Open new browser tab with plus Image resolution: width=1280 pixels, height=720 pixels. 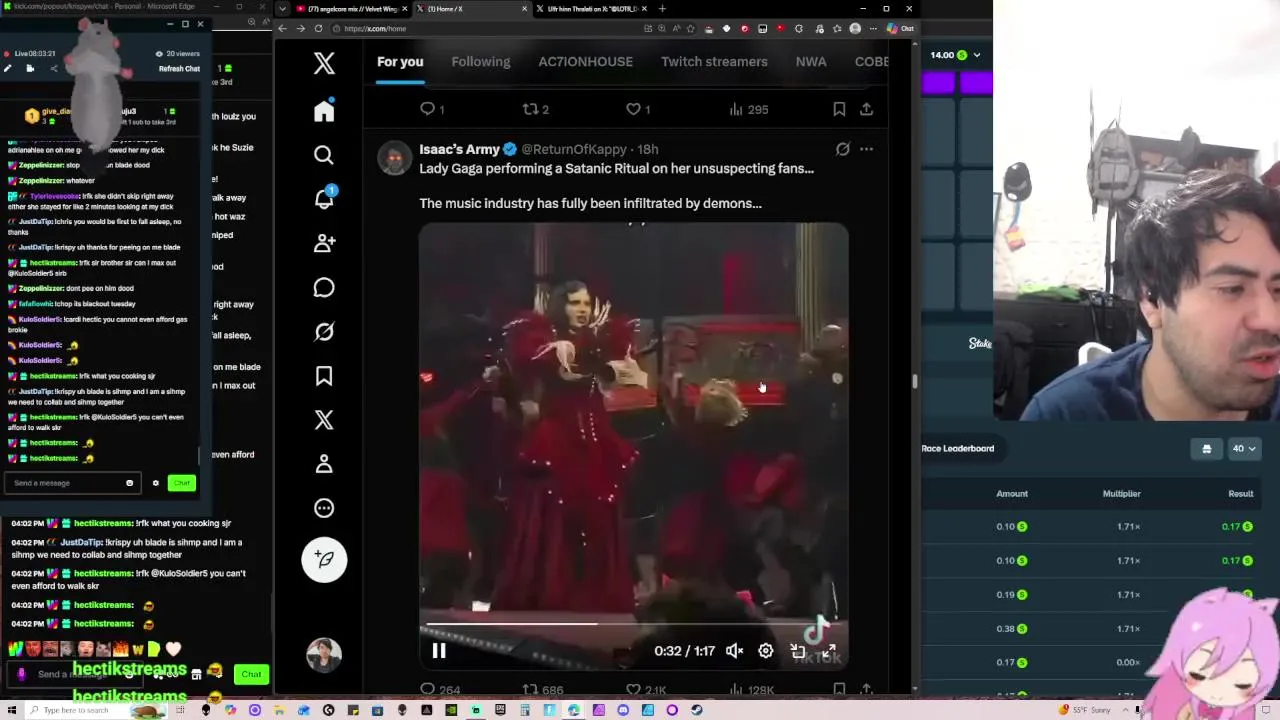point(662,9)
